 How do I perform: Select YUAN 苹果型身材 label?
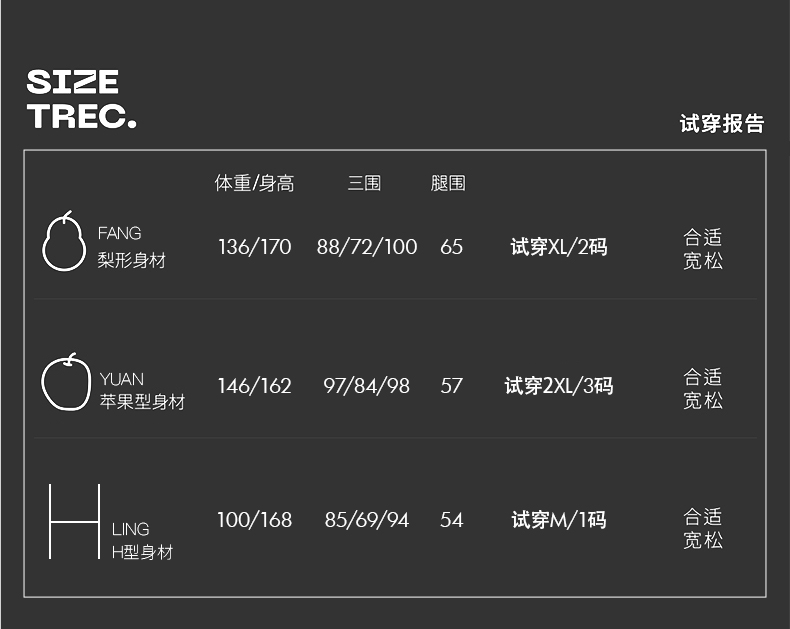click(x=141, y=390)
